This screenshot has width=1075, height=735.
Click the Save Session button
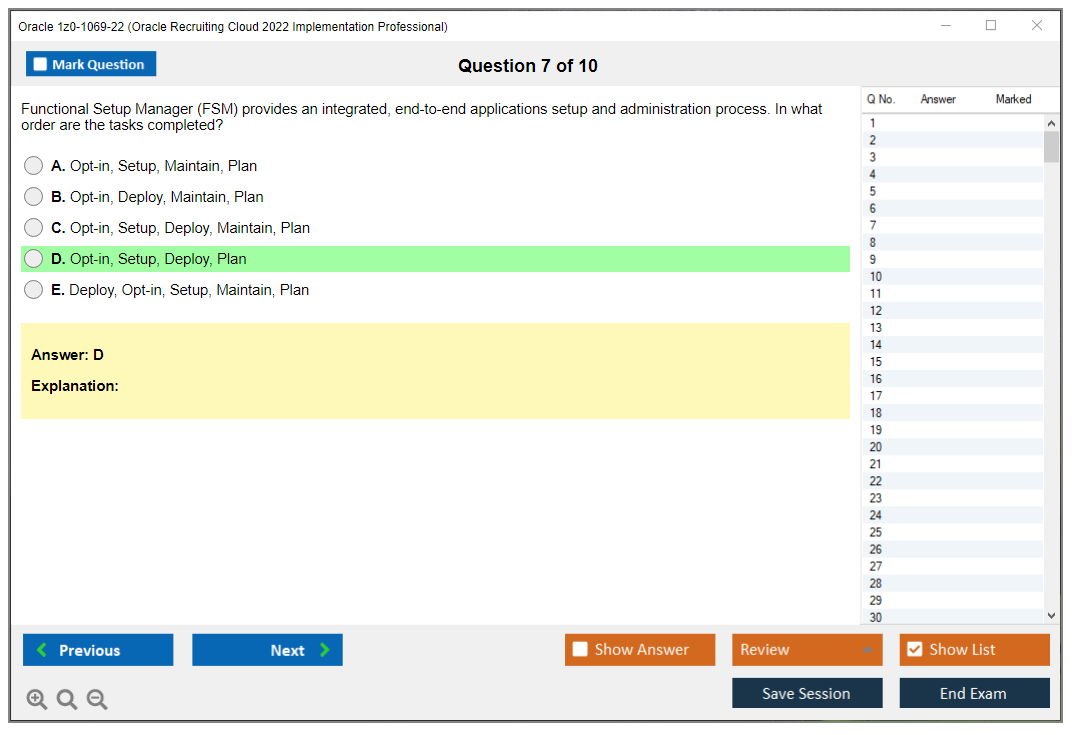click(x=806, y=692)
